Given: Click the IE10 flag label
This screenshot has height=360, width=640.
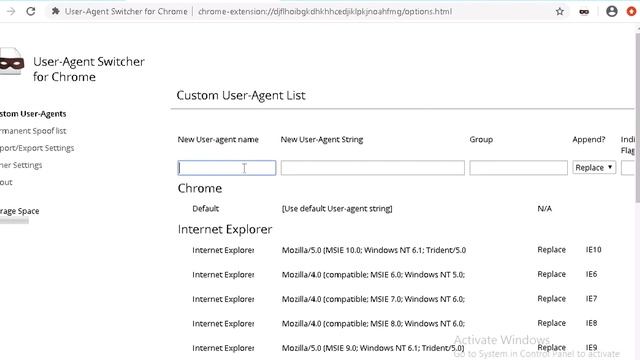Looking at the screenshot, I should click(x=593, y=249).
